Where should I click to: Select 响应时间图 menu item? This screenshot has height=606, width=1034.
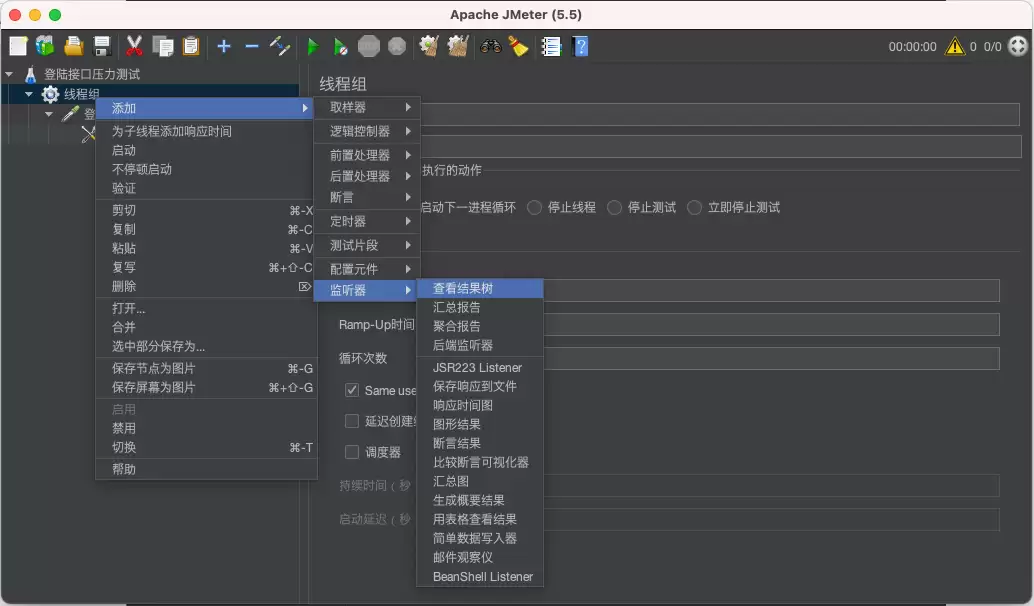click(480, 406)
